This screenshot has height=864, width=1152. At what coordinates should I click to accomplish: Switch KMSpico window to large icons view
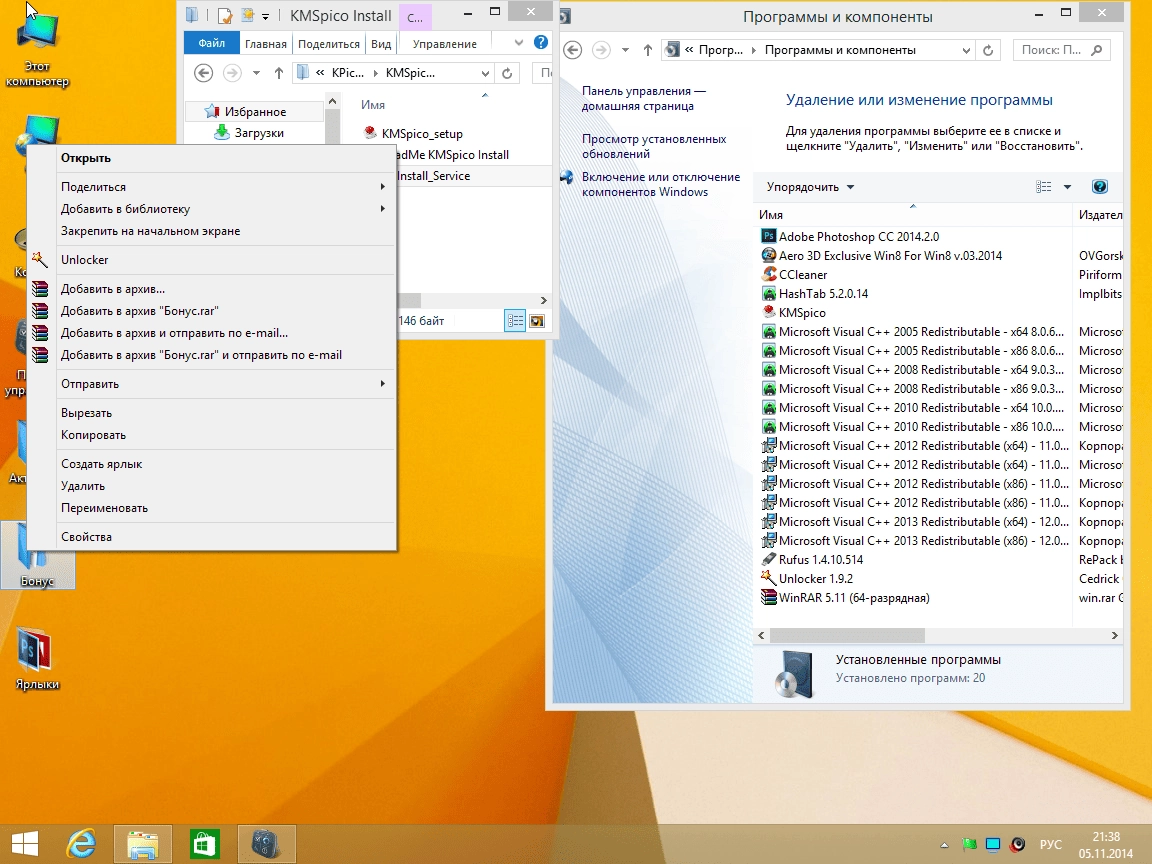[538, 320]
